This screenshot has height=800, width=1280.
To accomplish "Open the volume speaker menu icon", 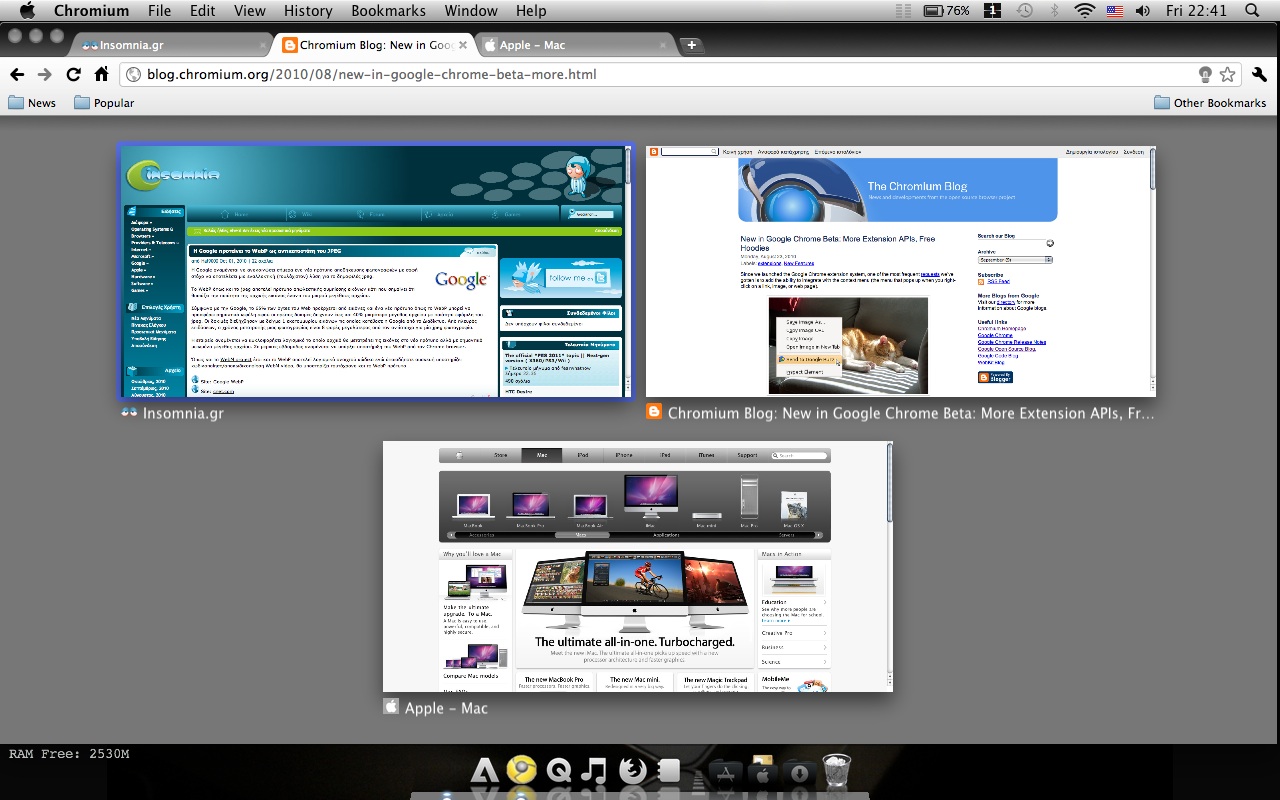I will pos(1143,11).
